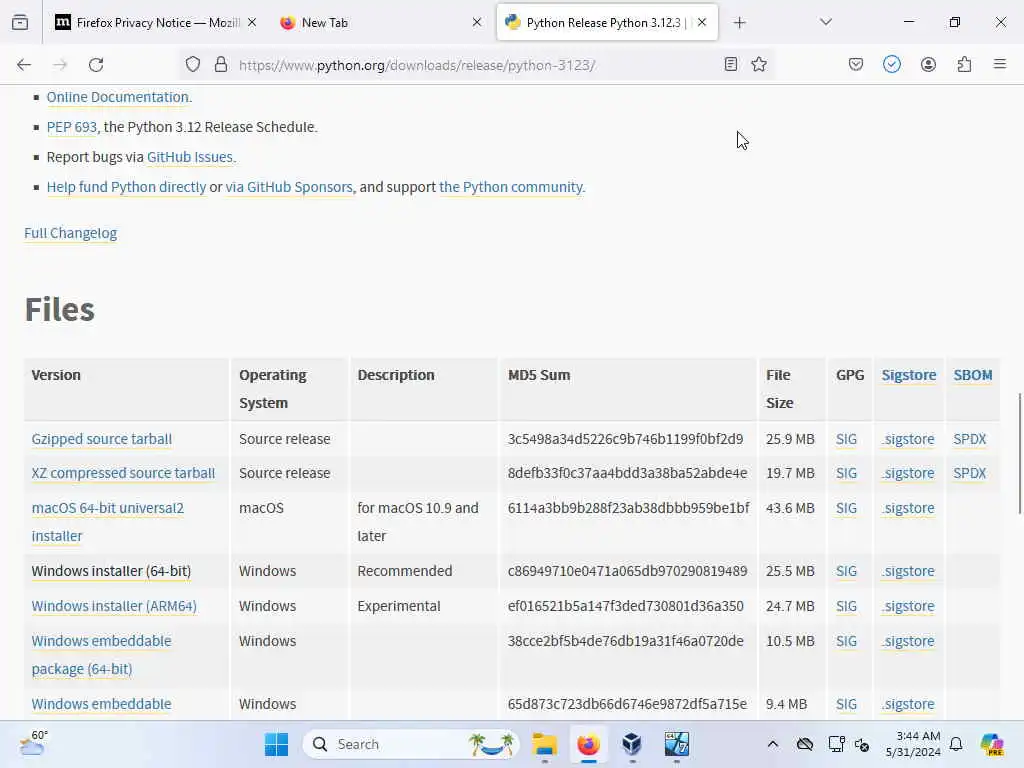Close the New Tab tab

tap(477, 22)
